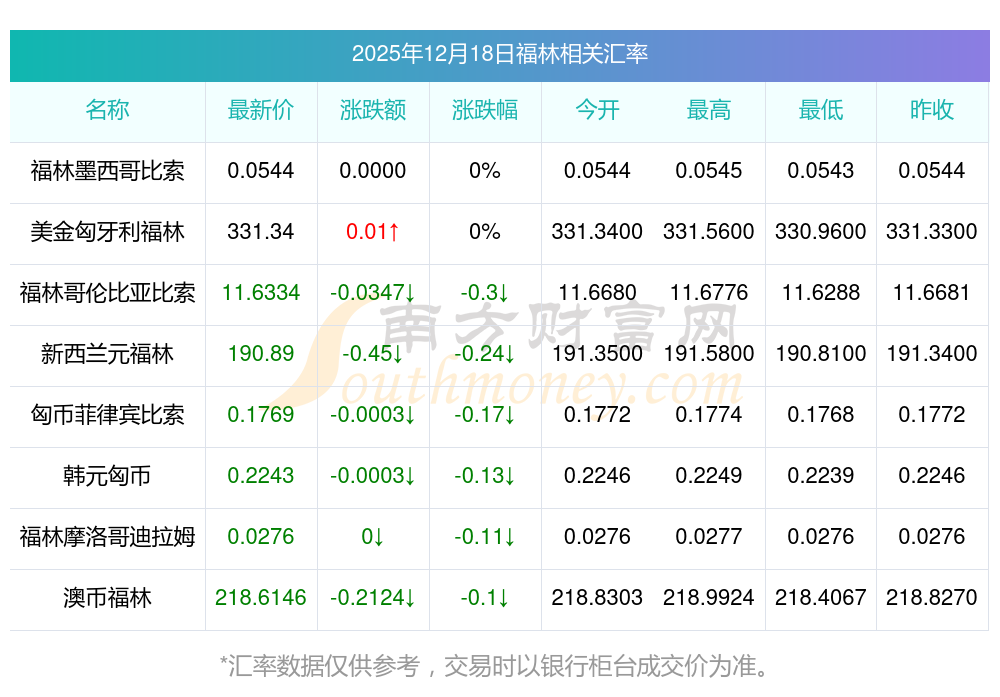
Task: Select the 名称 column header
Action: point(107,110)
